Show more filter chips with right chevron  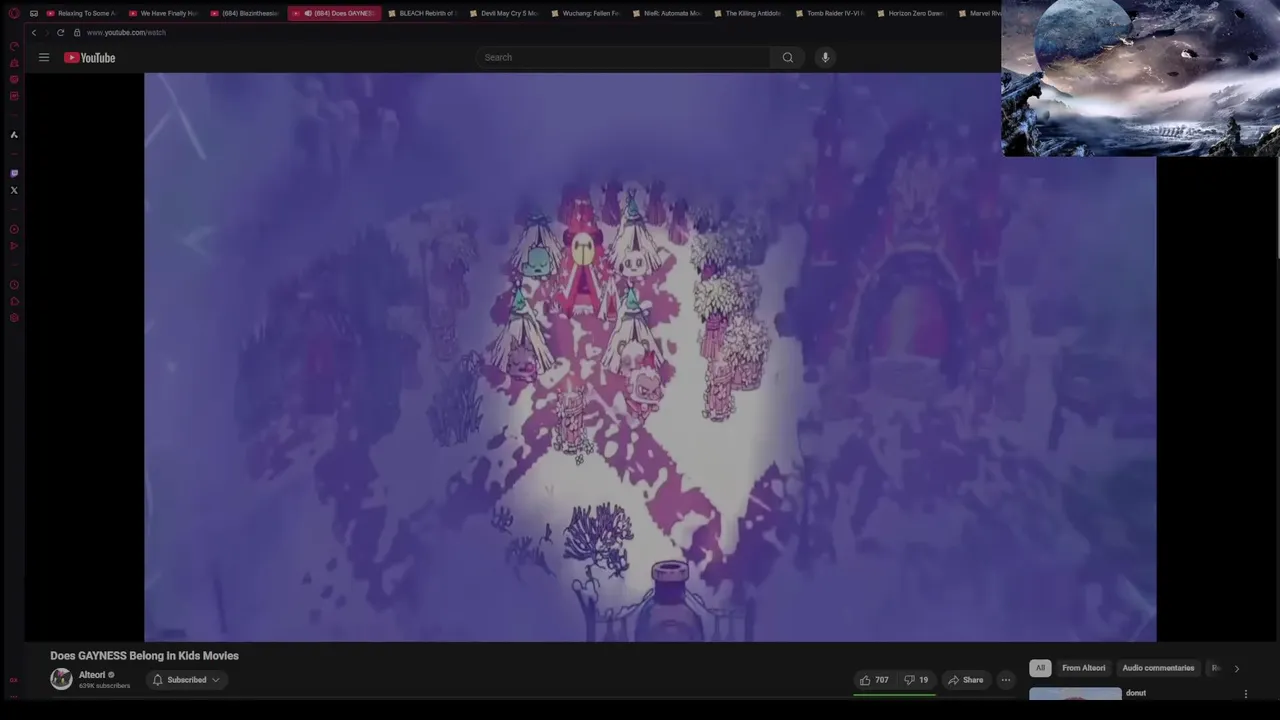click(x=1236, y=668)
